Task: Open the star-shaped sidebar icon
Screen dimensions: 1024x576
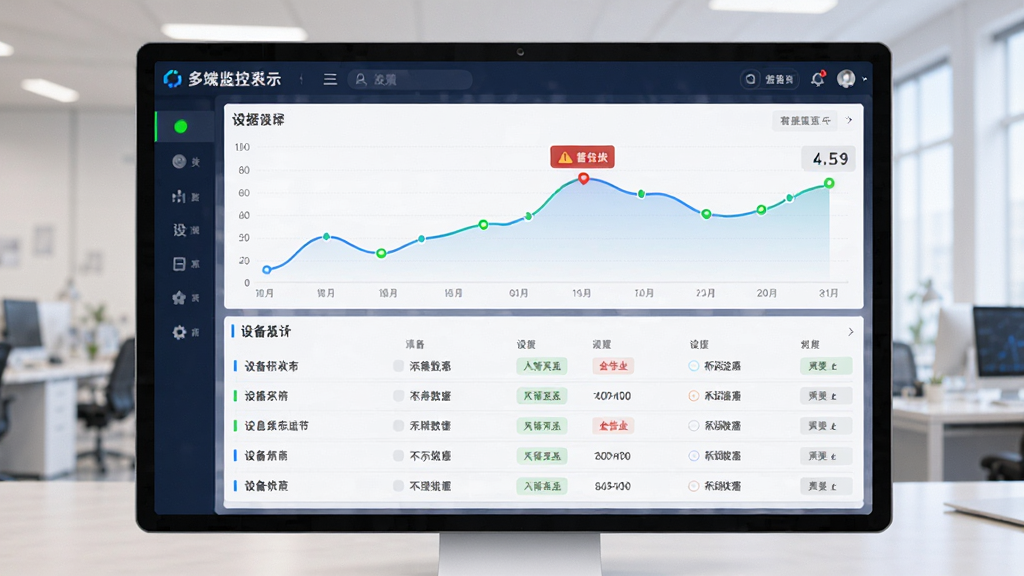Action: 179,298
